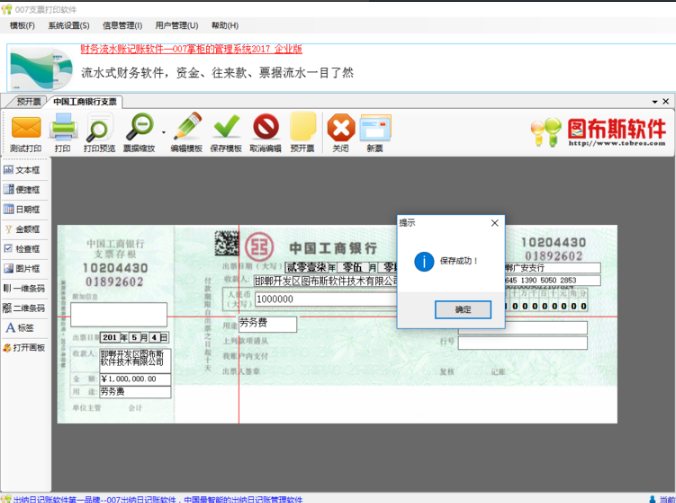Open the 系统设置(S) menu
This screenshot has height=503, width=676.
coord(69,25)
